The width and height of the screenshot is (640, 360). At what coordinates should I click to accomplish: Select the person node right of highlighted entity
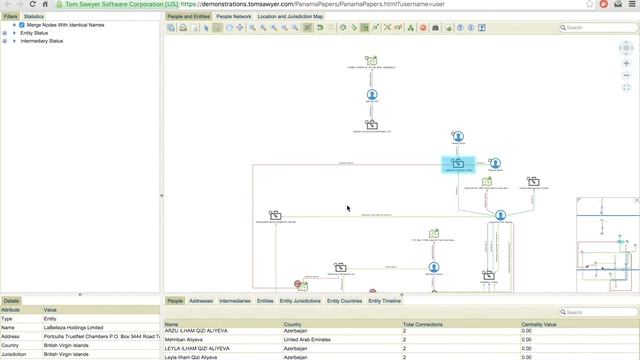[495, 163]
